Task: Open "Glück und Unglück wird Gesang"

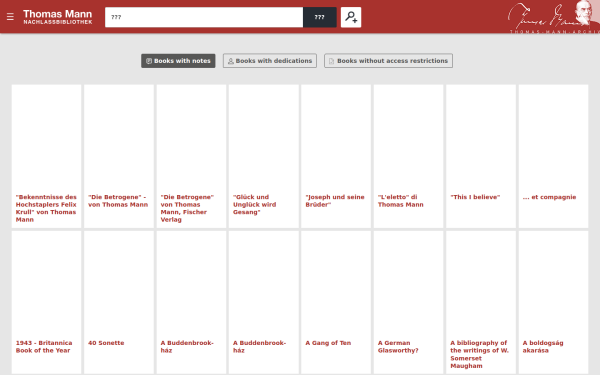Action: [x=254, y=204]
